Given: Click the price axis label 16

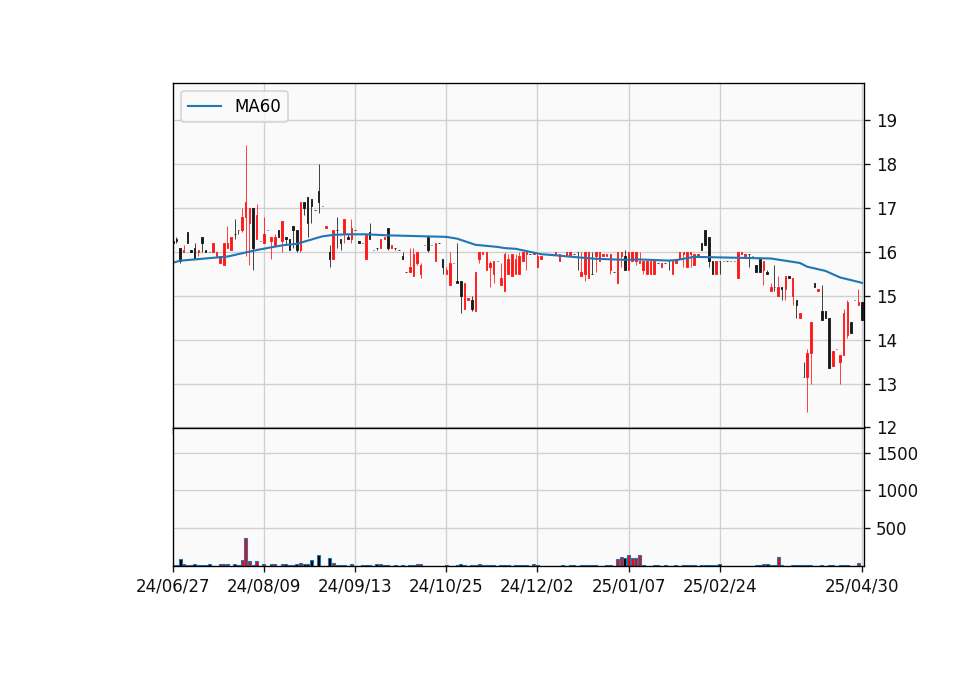Looking at the screenshot, I should 887,253.
